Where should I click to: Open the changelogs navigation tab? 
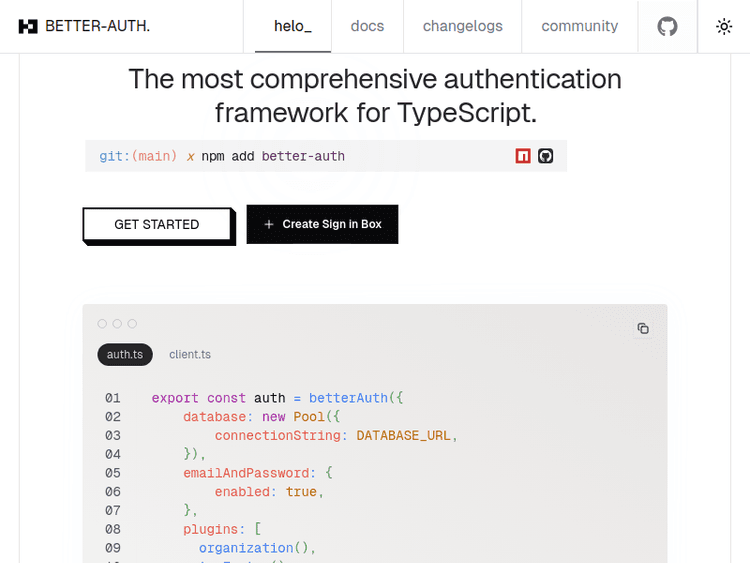(x=463, y=26)
